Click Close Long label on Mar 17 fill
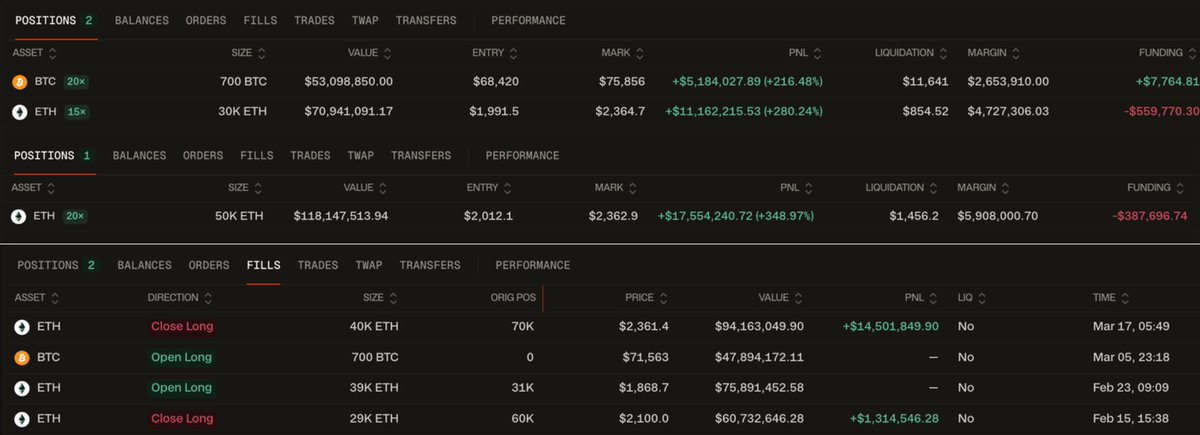The image size is (1200, 435). coord(181,326)
